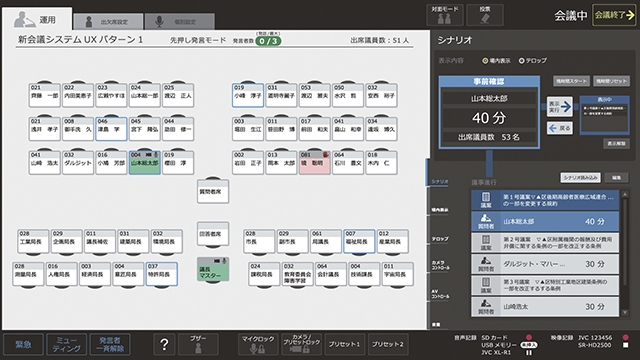Open the 対面モード face-to-face mode icon
This screenshot has height=360, width=640.
tap(444, 15)
